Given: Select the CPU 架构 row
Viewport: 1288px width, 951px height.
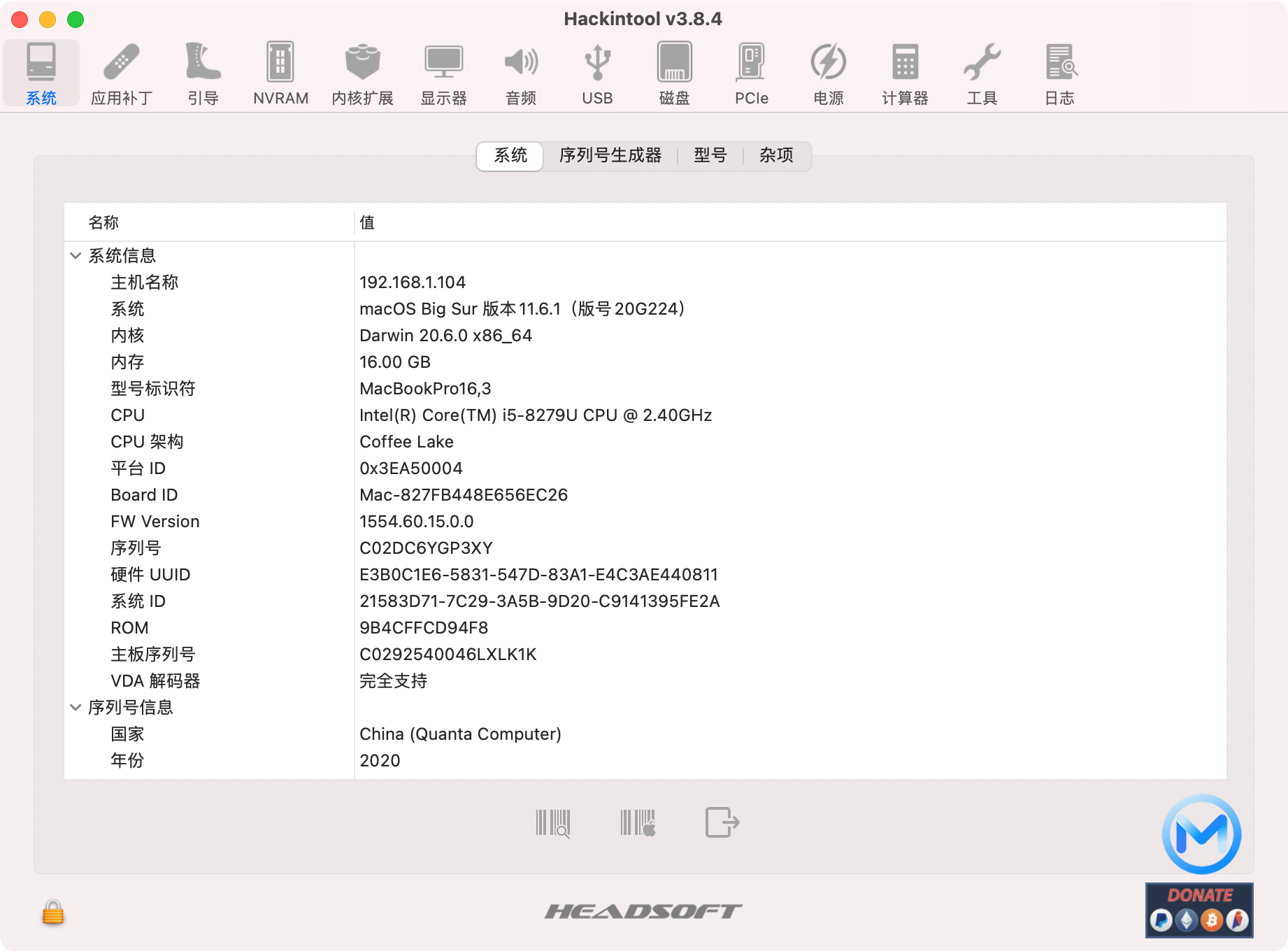Looking at the screenshot, I should pos(645,442).
